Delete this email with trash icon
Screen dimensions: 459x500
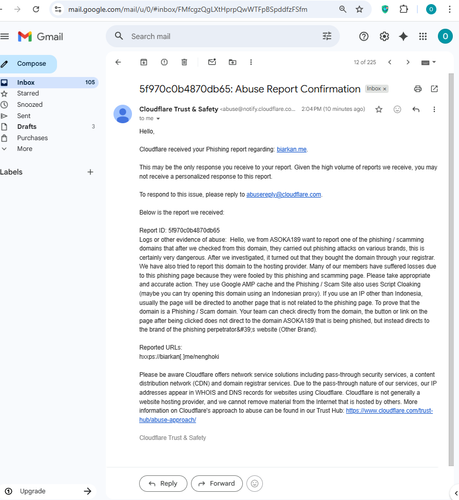click(184, 62)
